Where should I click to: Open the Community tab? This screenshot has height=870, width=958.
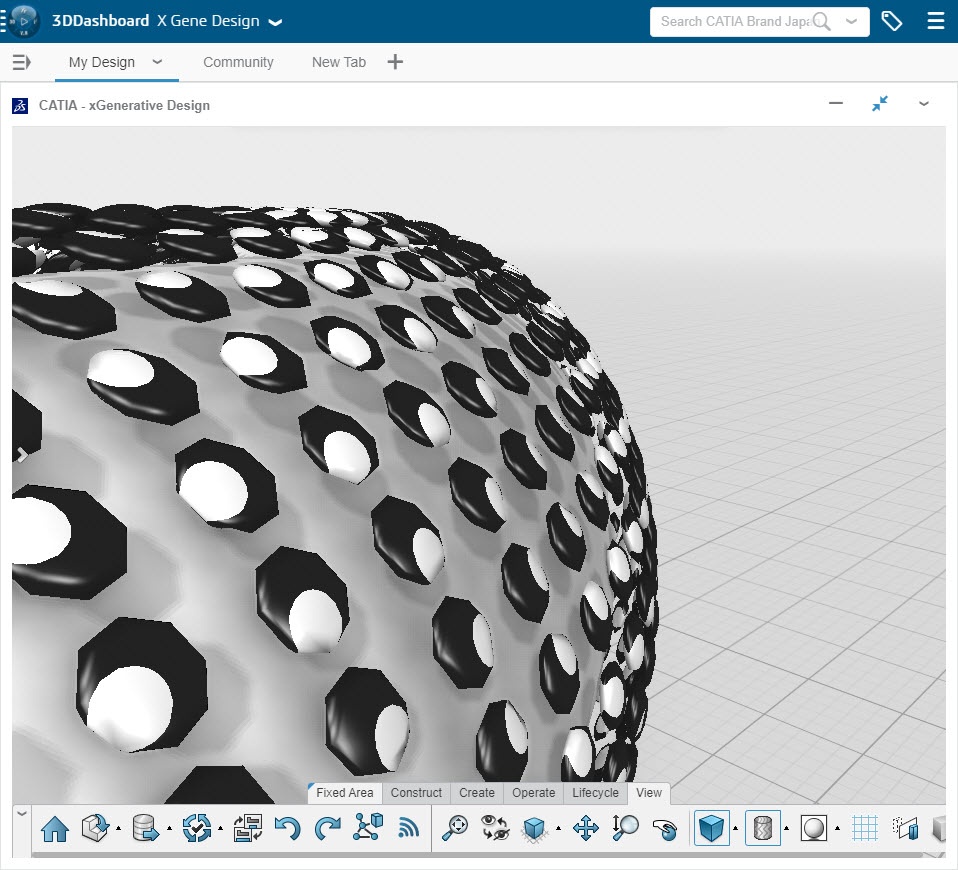click(x=238, y=62)
